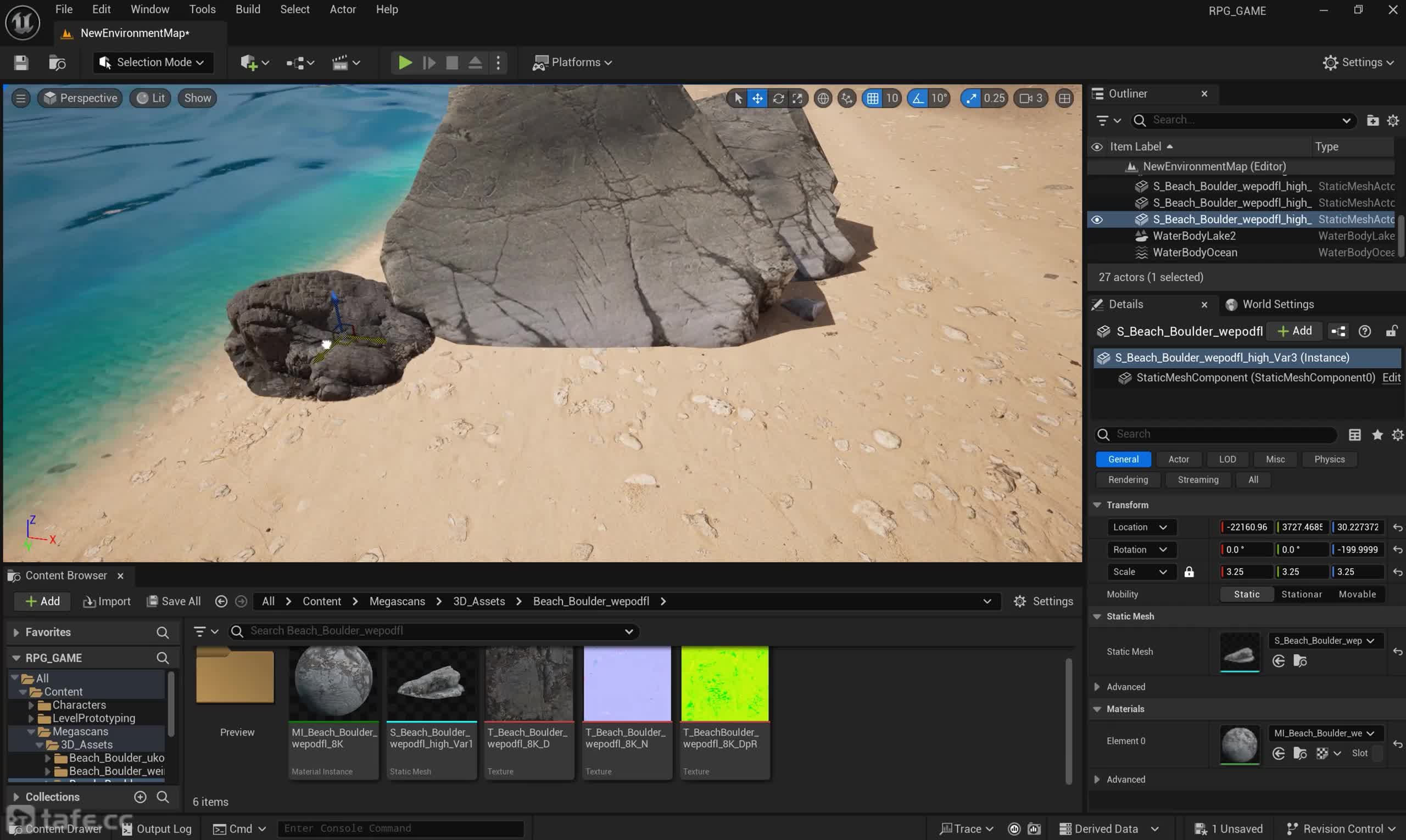Toggle rotation angle snapping
The width and height of the screenshot is (1406, 840).
point(917,98)
